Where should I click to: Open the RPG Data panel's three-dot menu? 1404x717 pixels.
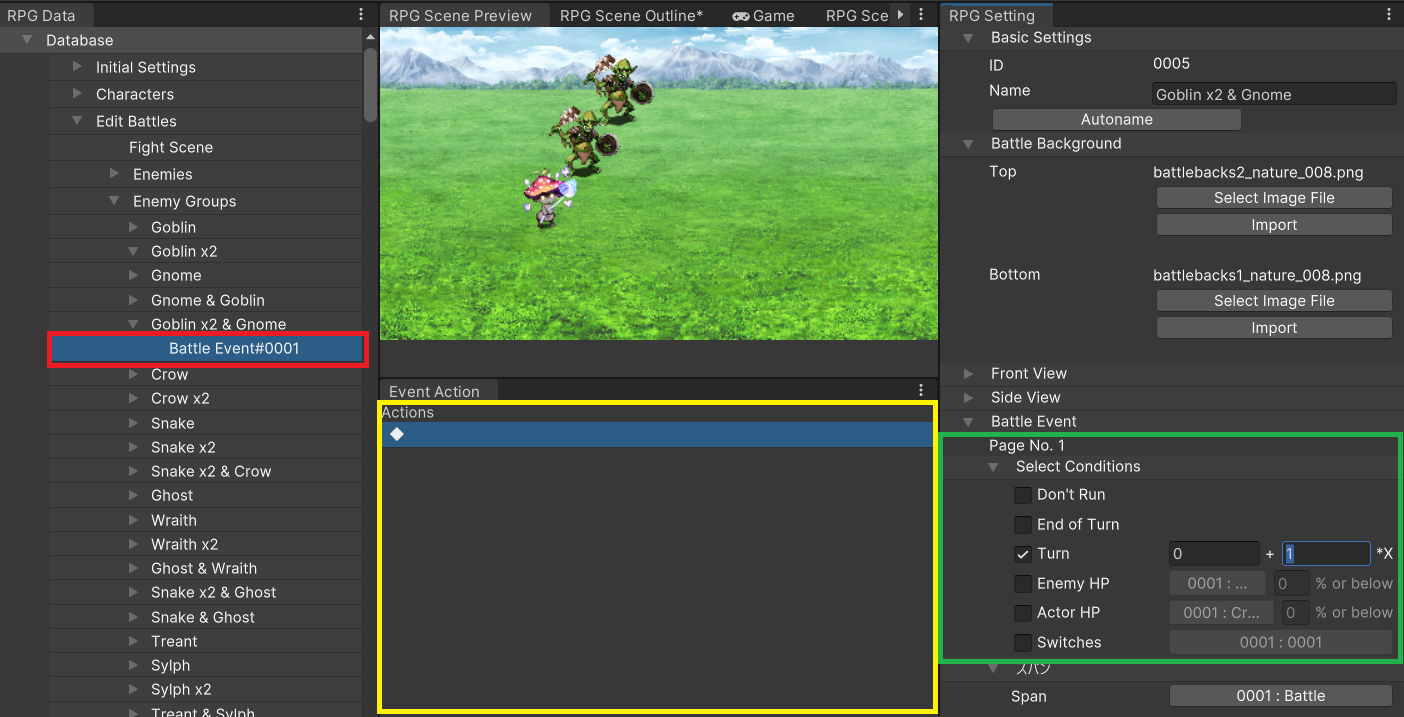point(361,15)
